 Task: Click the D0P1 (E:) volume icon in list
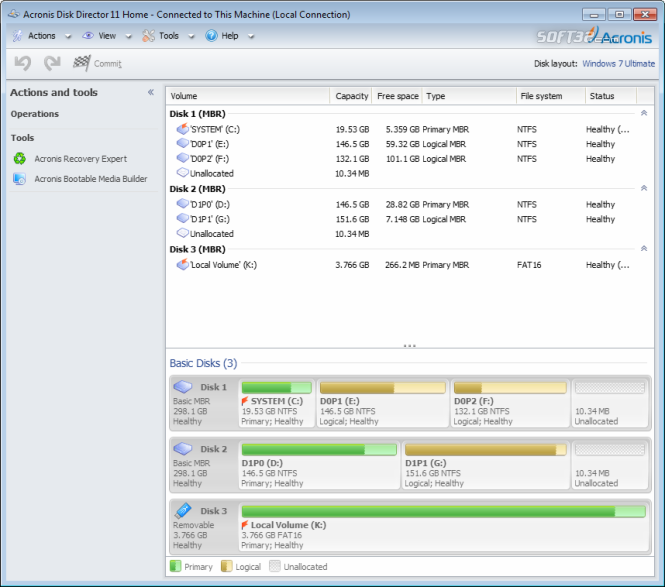[182, 143]
